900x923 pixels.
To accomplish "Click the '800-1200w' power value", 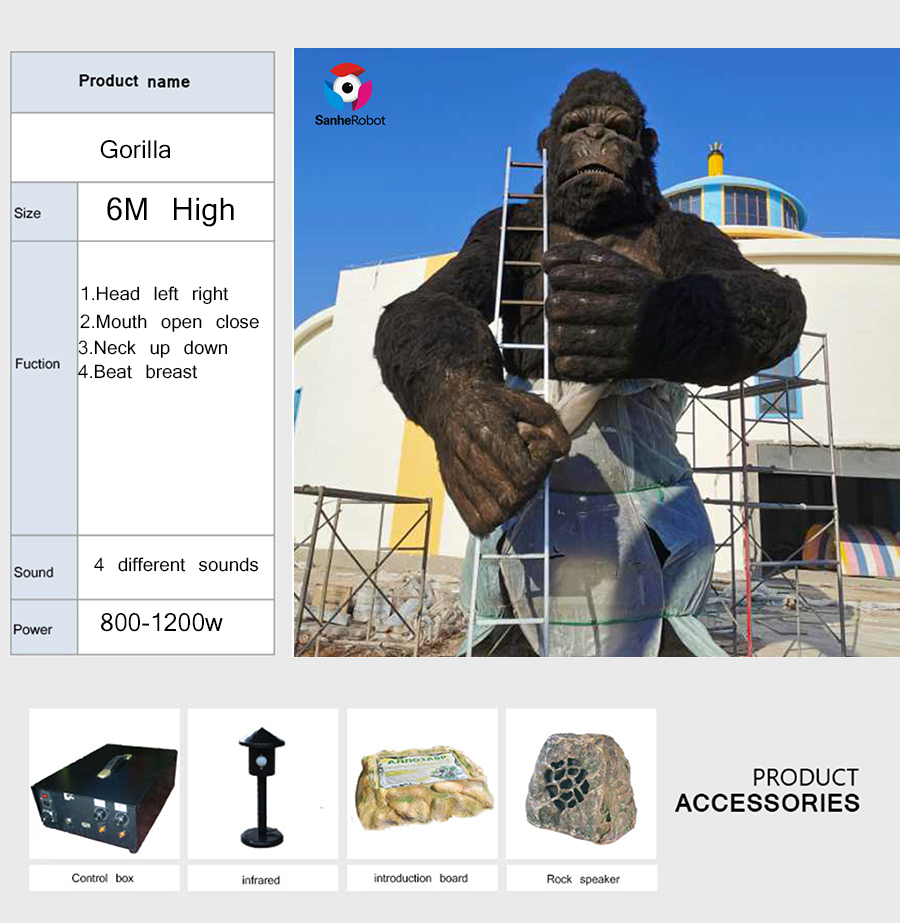I will tap(161, 623).
